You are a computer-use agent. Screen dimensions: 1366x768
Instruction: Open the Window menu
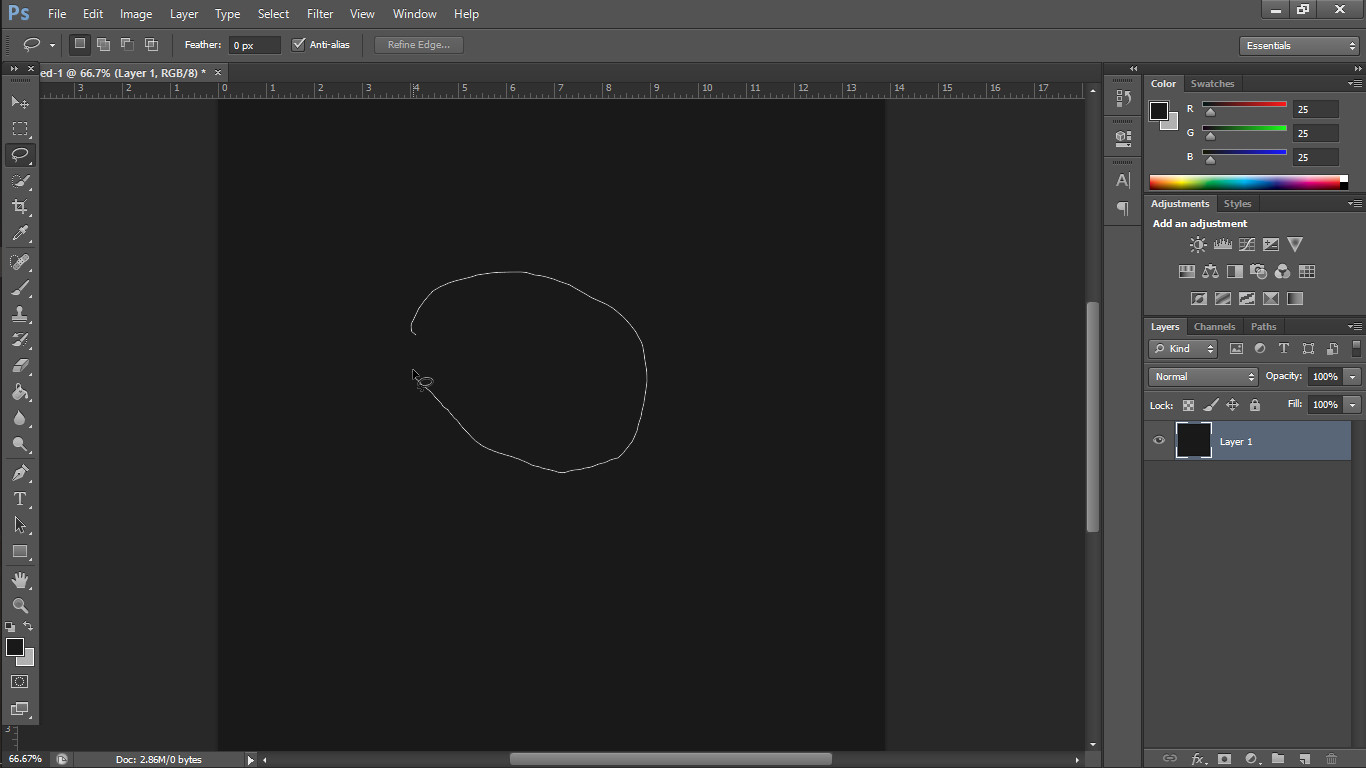414,14
